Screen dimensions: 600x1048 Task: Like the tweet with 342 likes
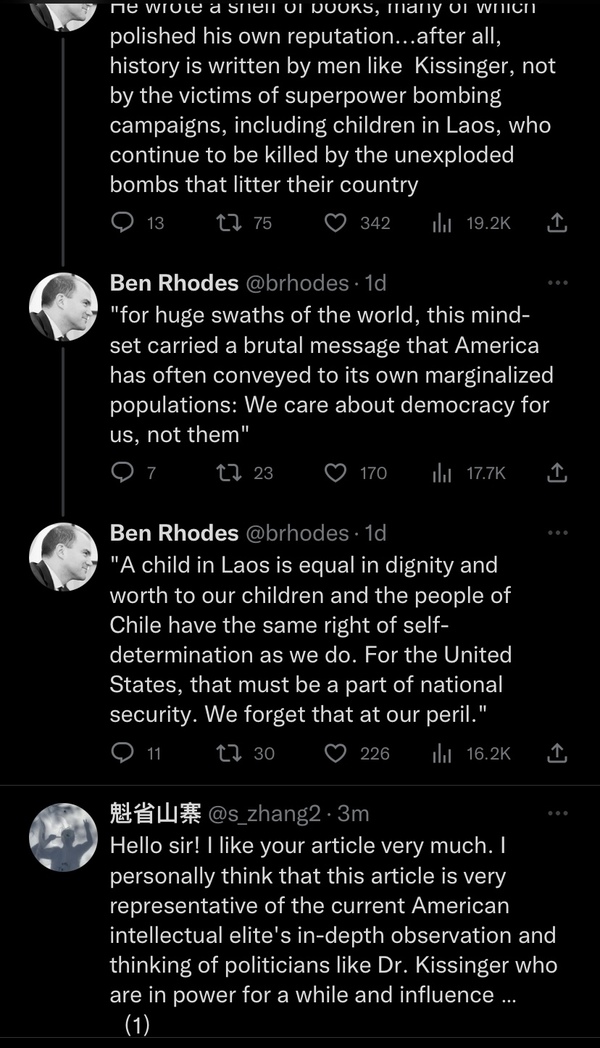[336, 223]
